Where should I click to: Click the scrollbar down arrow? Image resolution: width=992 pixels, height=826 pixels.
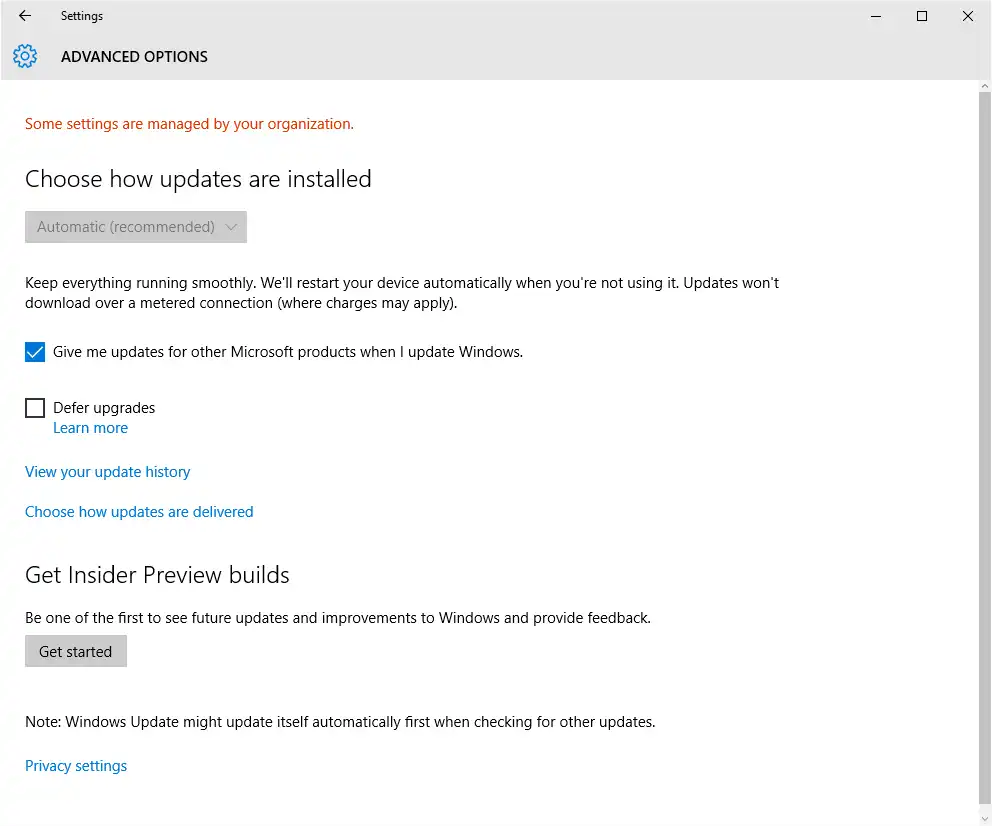[985, 819]
